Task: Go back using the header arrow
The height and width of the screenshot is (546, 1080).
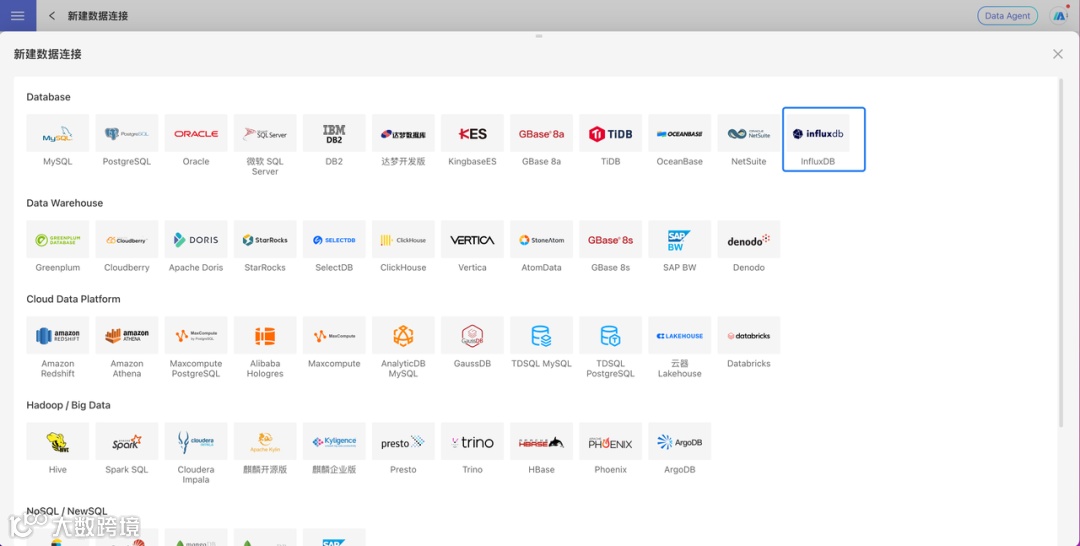Action: click(52, 15)
